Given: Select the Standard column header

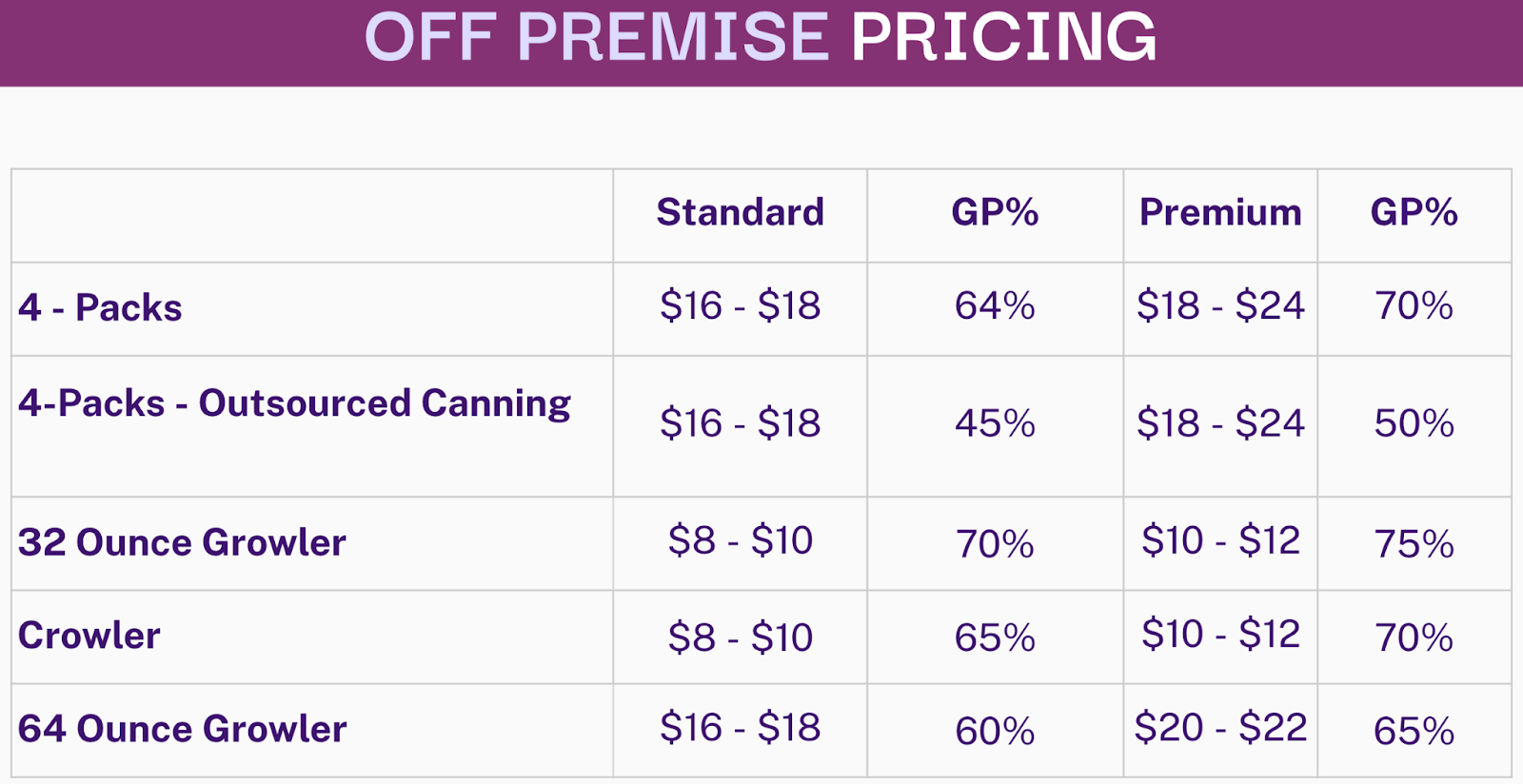Looking at the screenshot, I should tap(741, 212).
